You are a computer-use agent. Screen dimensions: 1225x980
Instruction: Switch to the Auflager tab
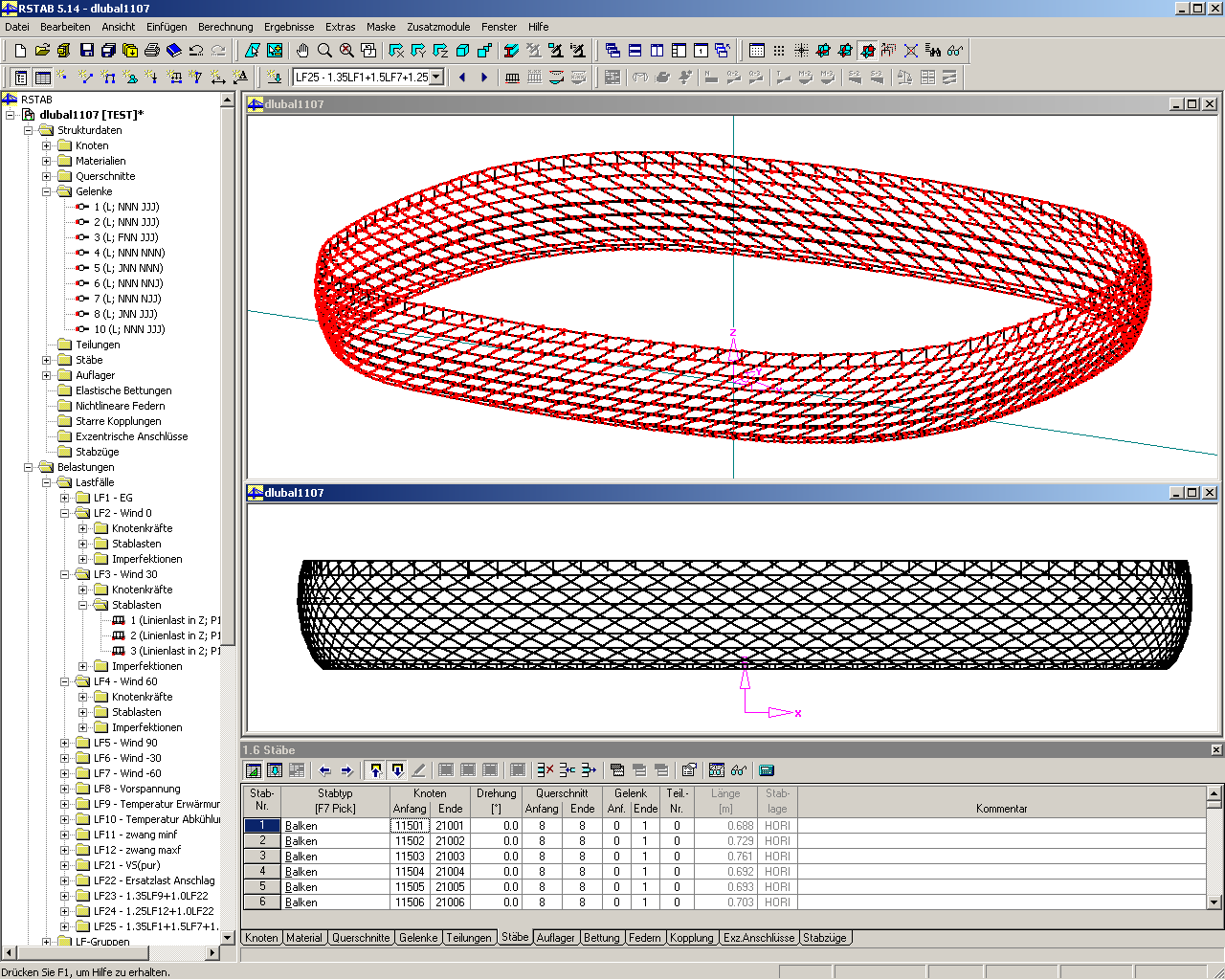tap(556, 938)
